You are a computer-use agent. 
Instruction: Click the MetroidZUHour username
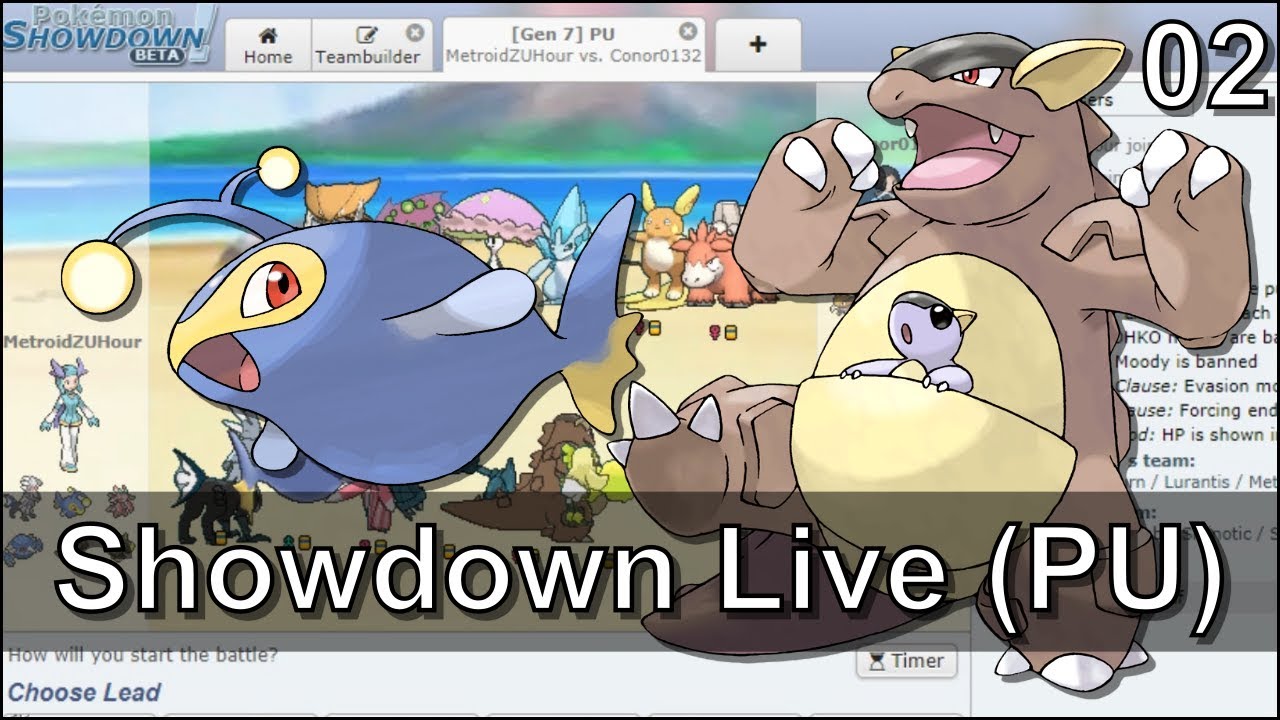72,342
